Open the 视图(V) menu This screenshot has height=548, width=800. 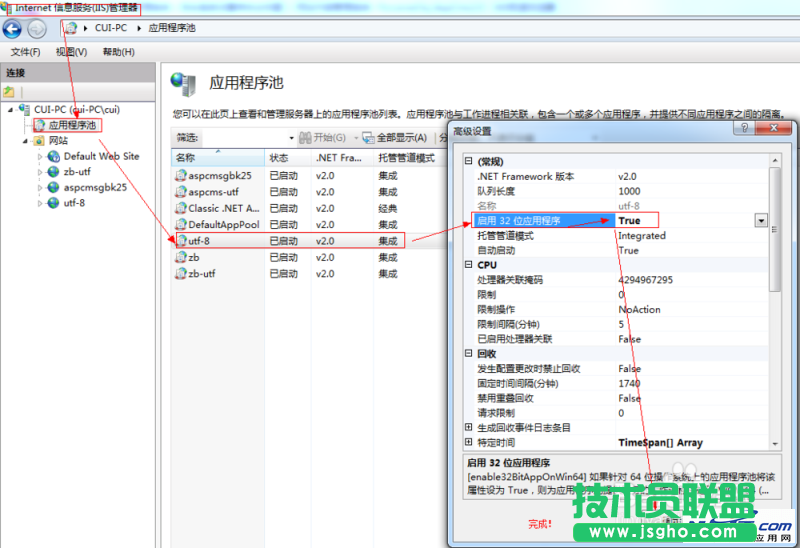(x=71, y=52)
